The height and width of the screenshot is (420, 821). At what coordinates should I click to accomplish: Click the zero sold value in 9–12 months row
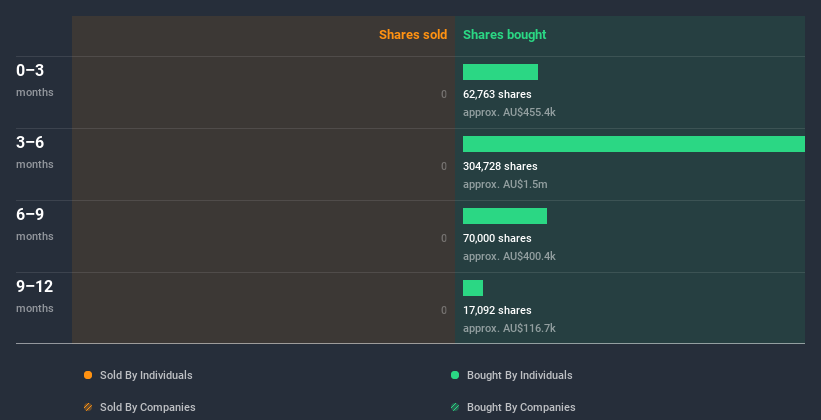[444, 311]
